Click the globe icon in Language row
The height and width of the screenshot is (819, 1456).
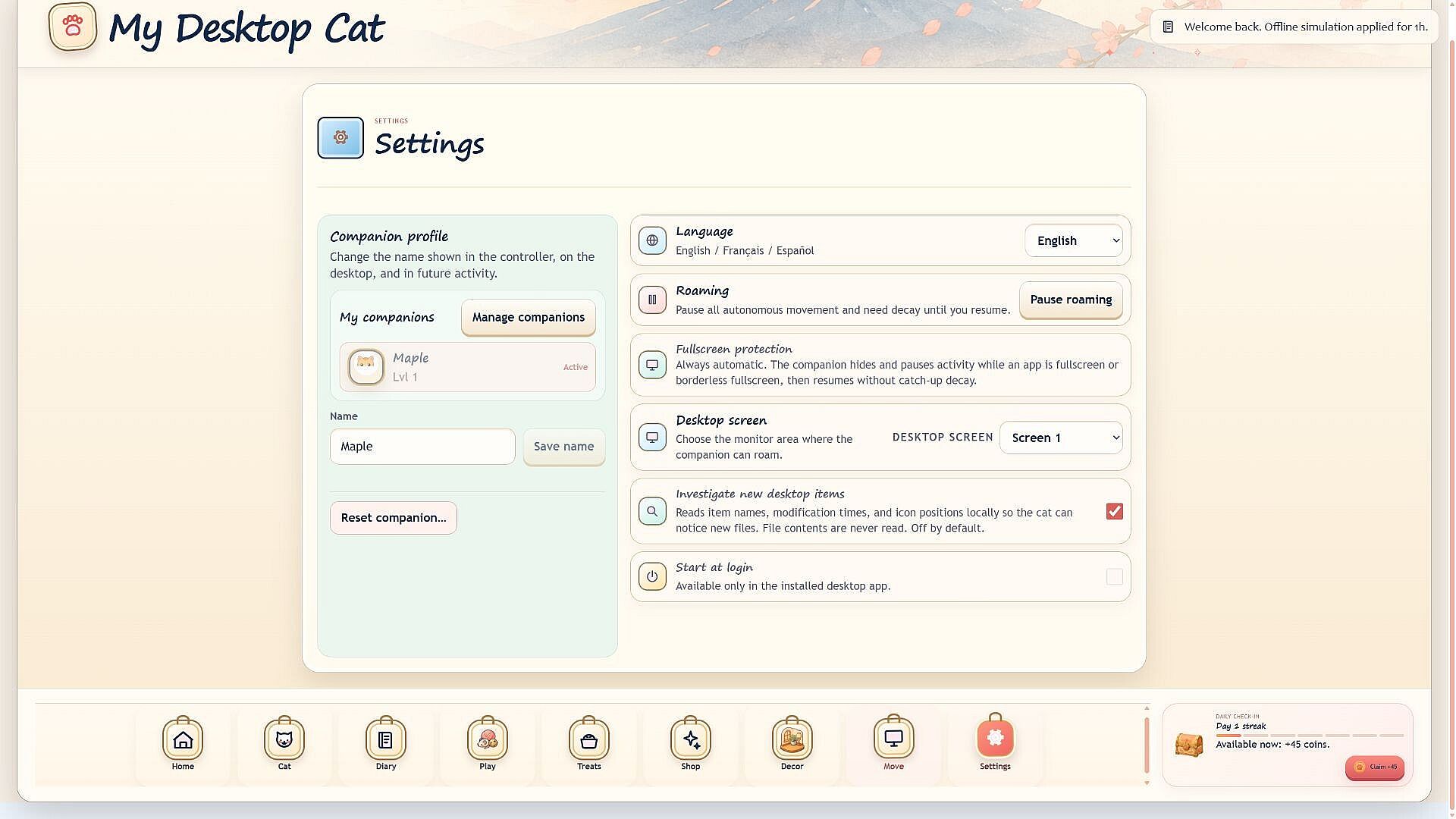652,240
